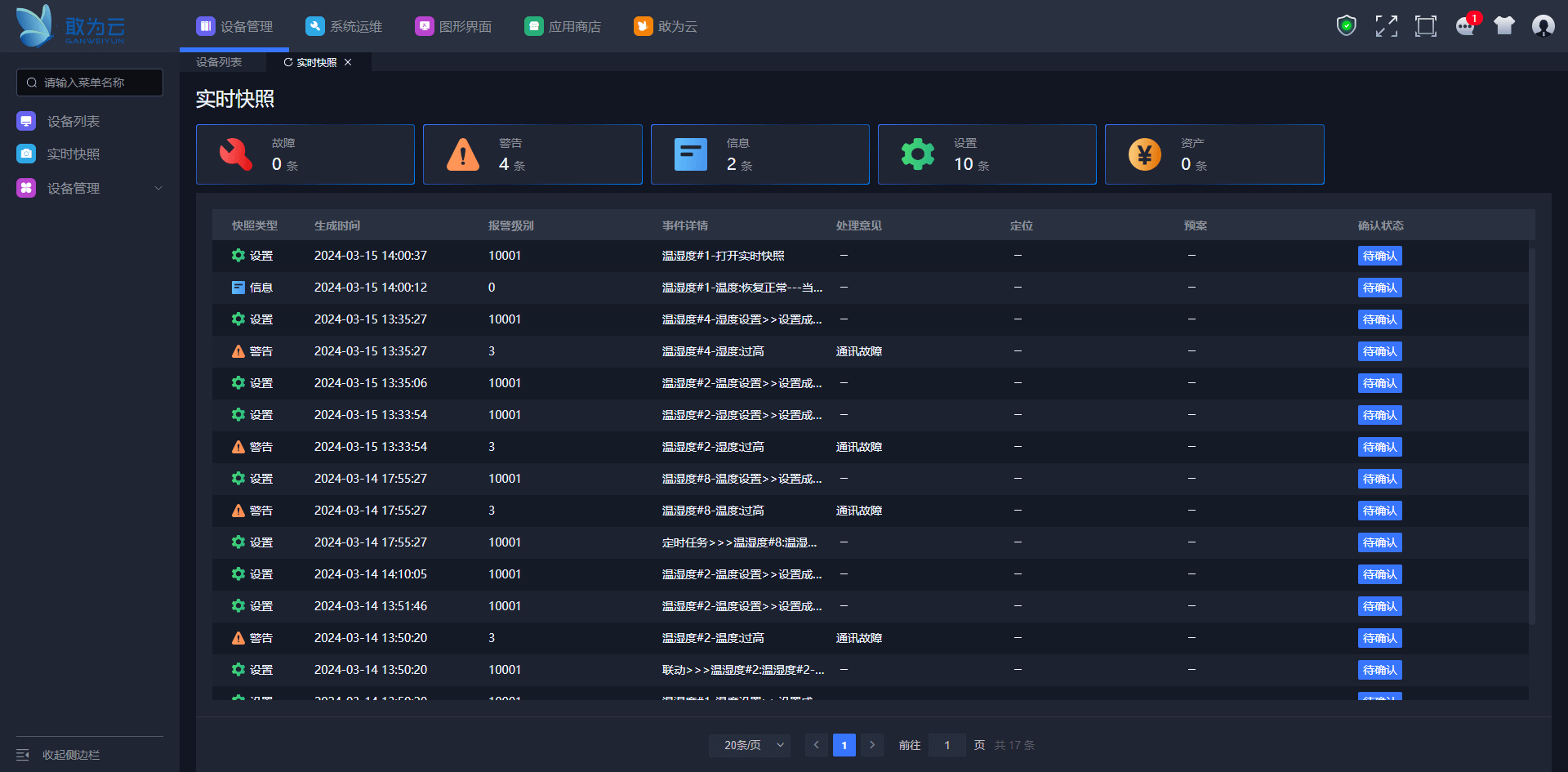Image resolution: width=1568 pixels, height=772 pixels.
Task: Focus the menu name search field
Action: tap(90, 83)
